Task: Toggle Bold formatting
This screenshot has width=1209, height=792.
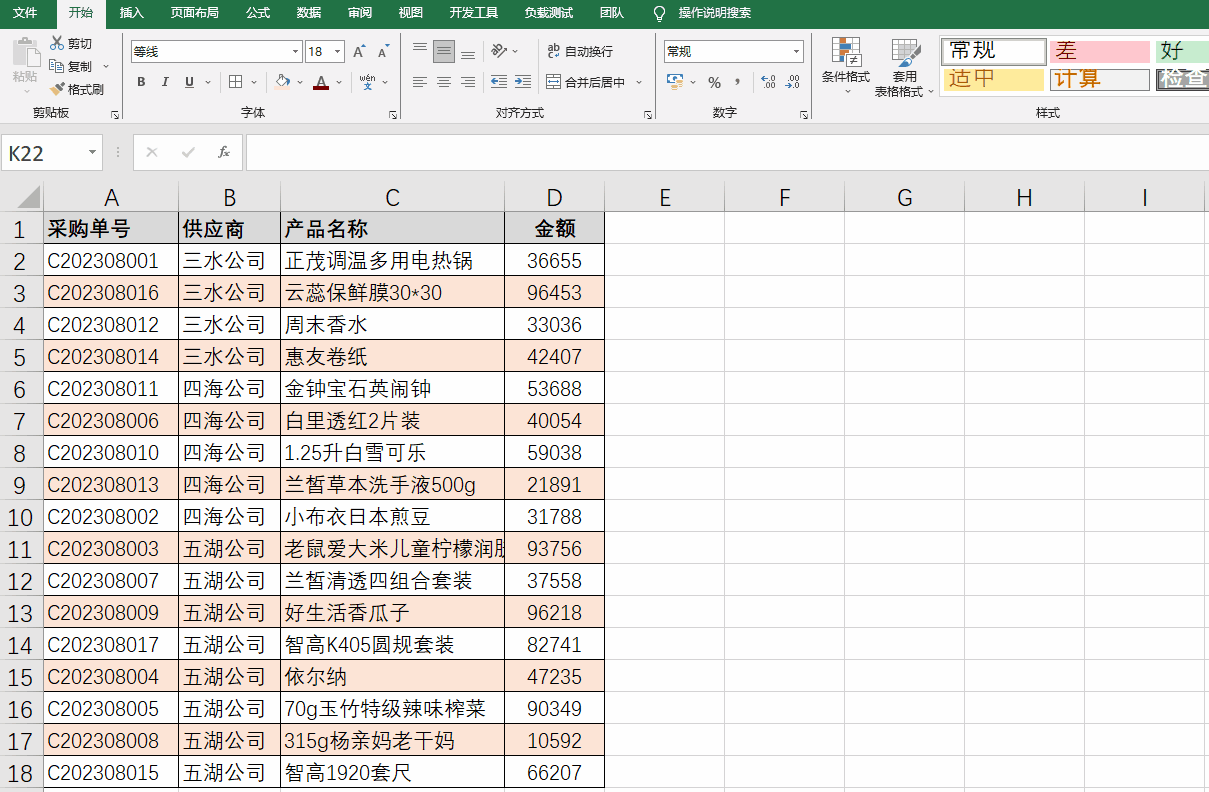Action: [x=141, y=82]
